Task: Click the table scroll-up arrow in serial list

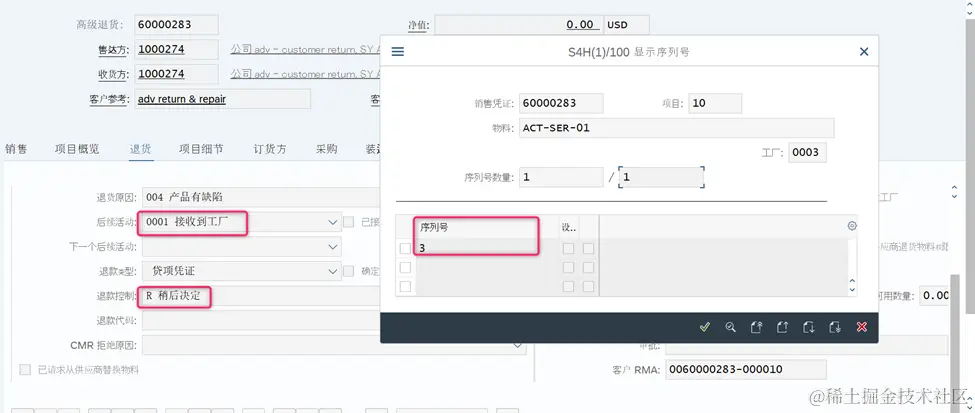Action: point(852,282)
